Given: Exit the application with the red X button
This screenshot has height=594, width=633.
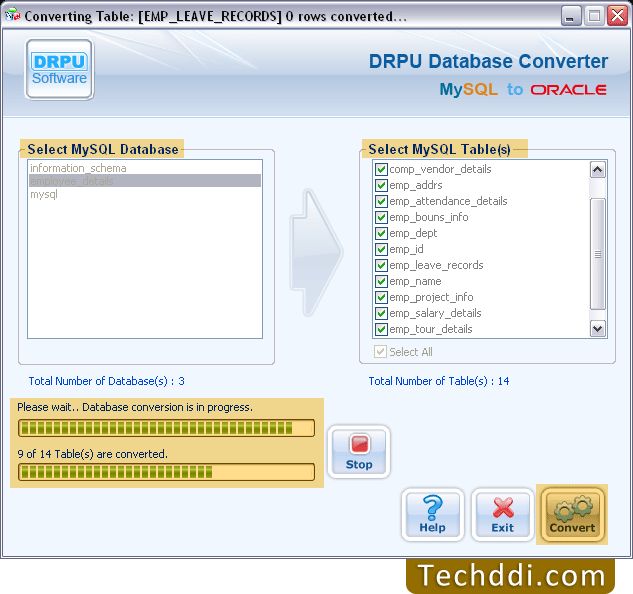Looking at the screenshot, I should (x=503, y=515).
